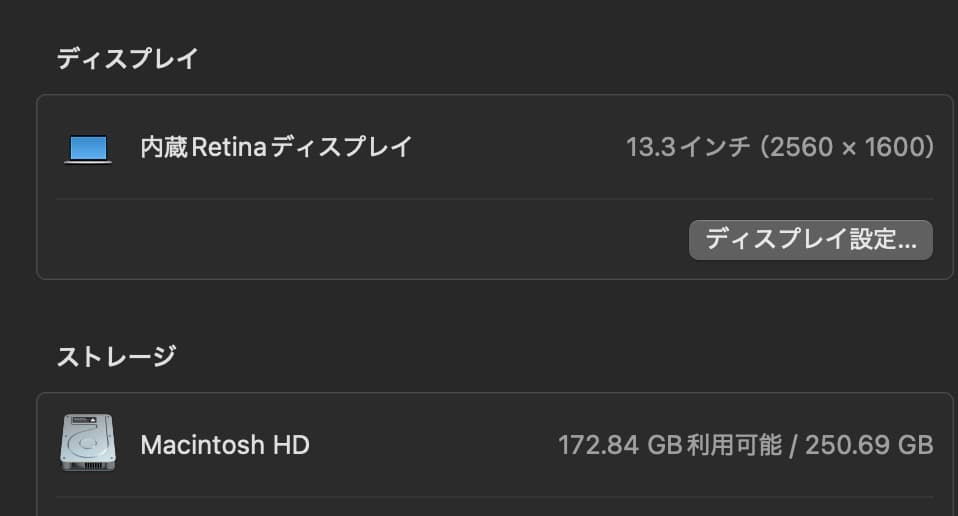Screen dimensions: 958x516
Task: Click the ディスプレイ section heading
Action: click(127, 59)
